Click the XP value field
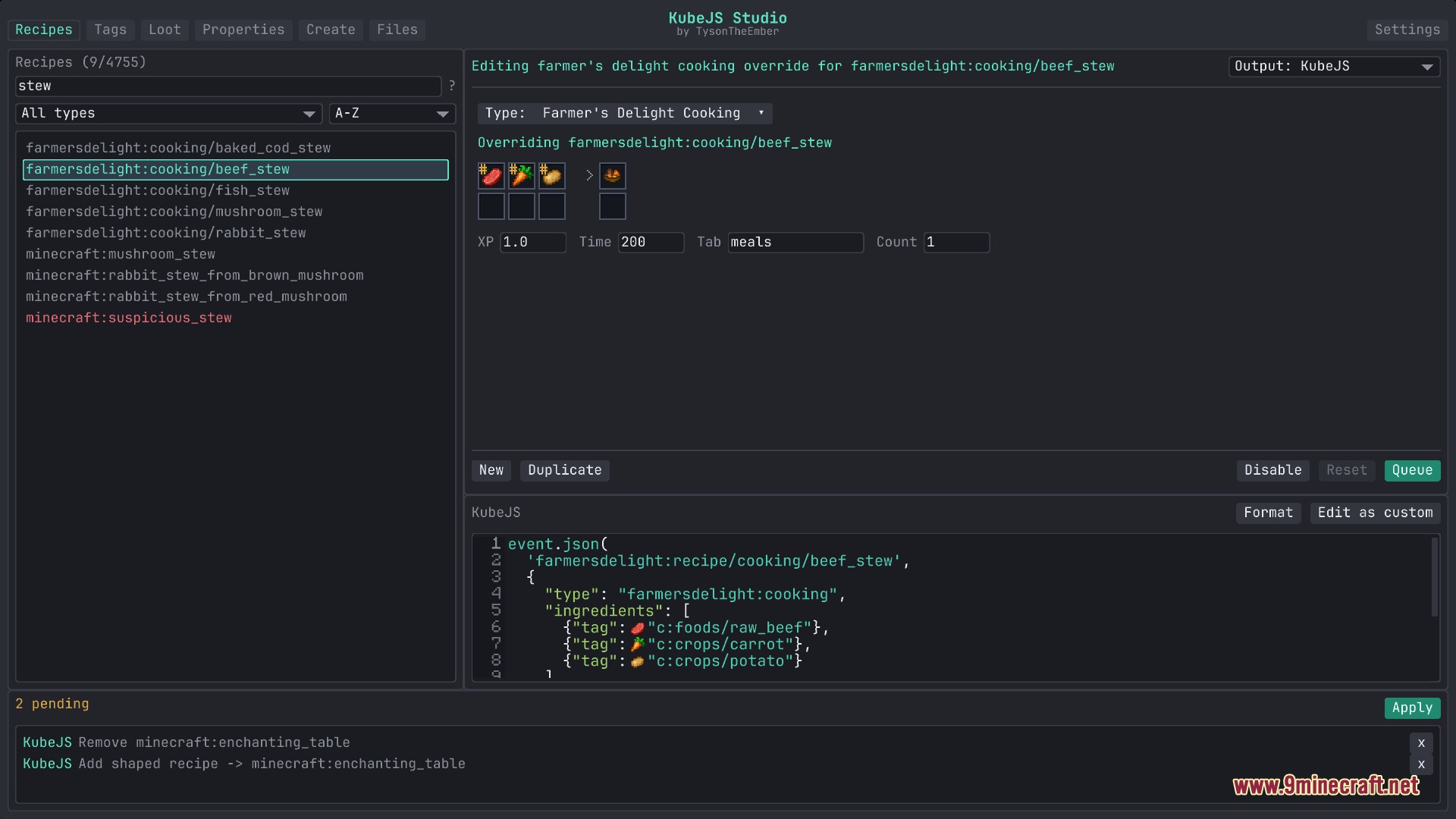Screen dimensions: 1456x819 [533, 243]
